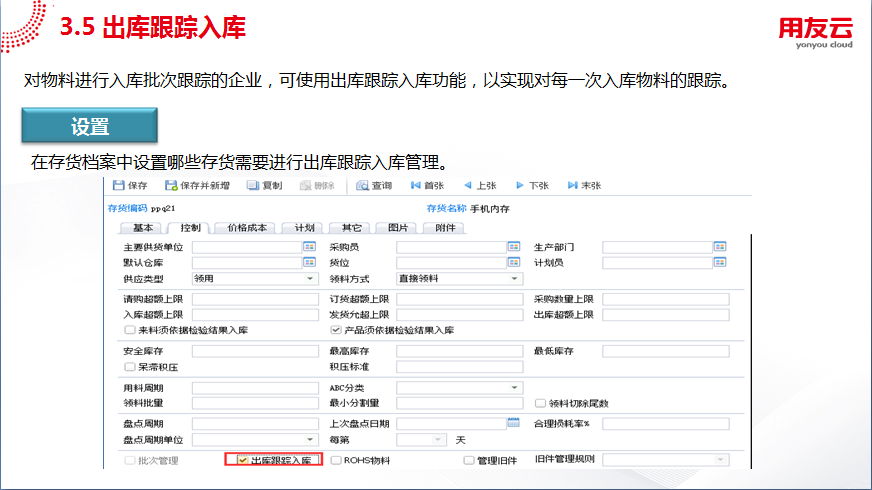Expand the 供应类型 dropdown

click(x=310, y=279)
